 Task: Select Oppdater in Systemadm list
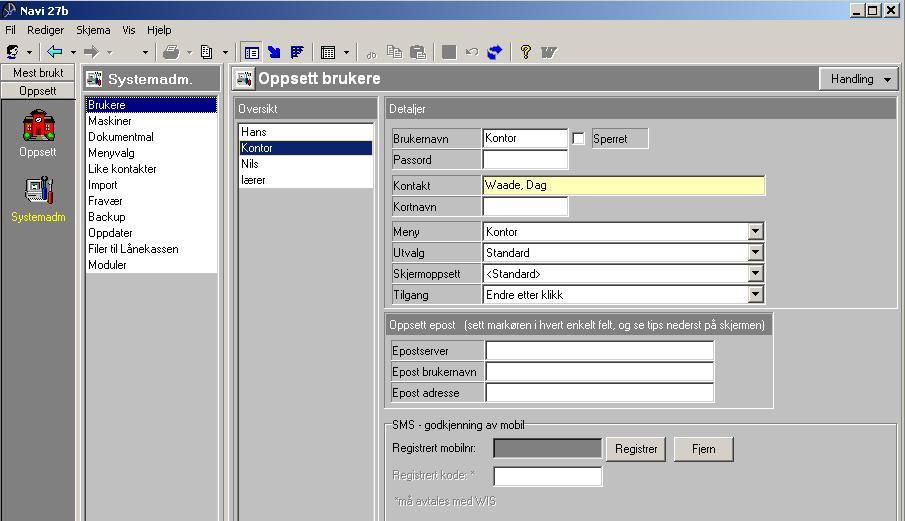tap(151, 233)
